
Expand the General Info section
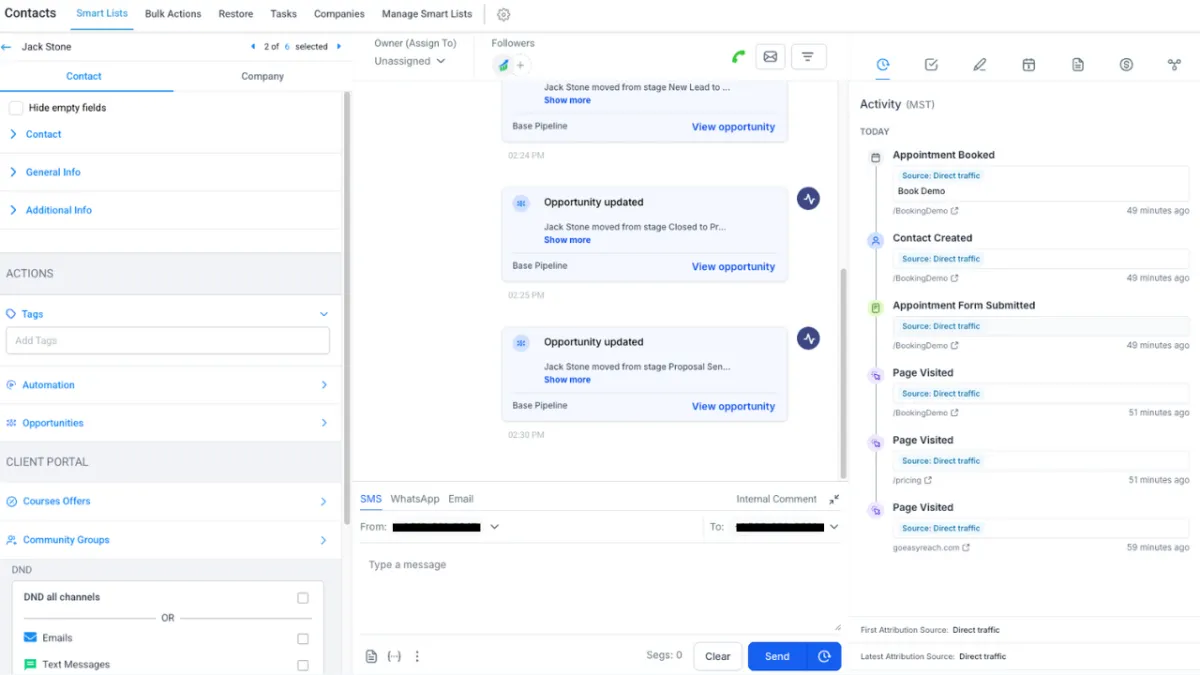click(53, 172)
